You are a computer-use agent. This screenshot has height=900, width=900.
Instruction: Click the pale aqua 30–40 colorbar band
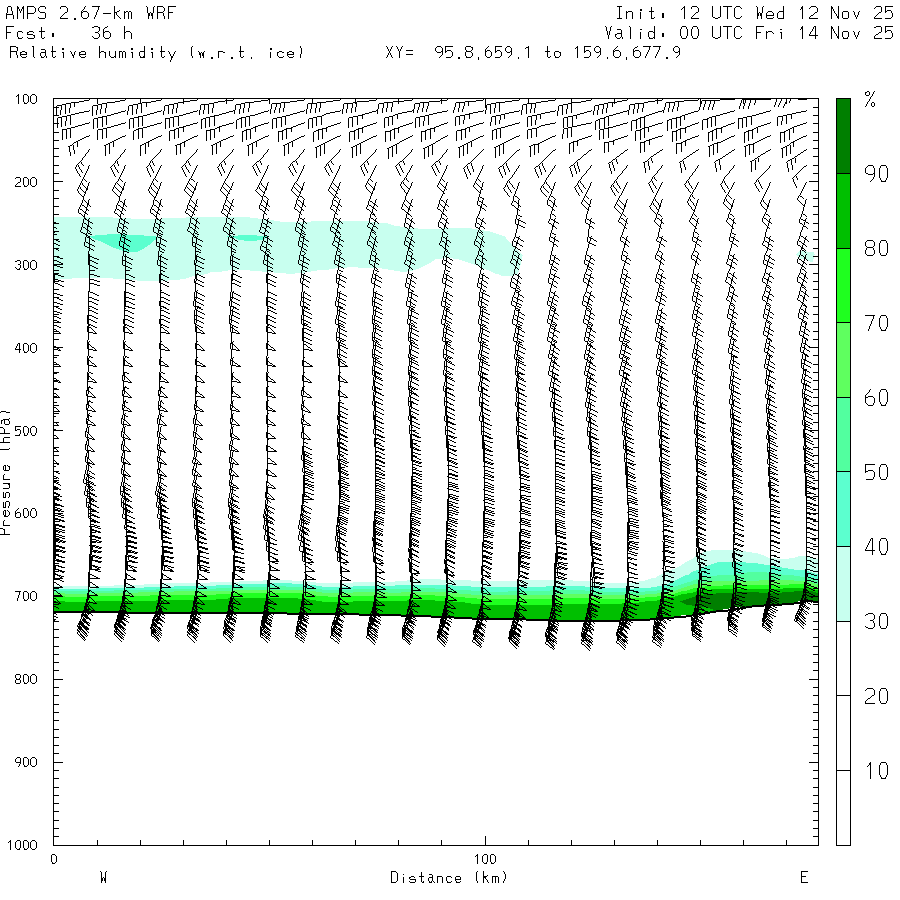pyautogui.click(x=843, y=584)
